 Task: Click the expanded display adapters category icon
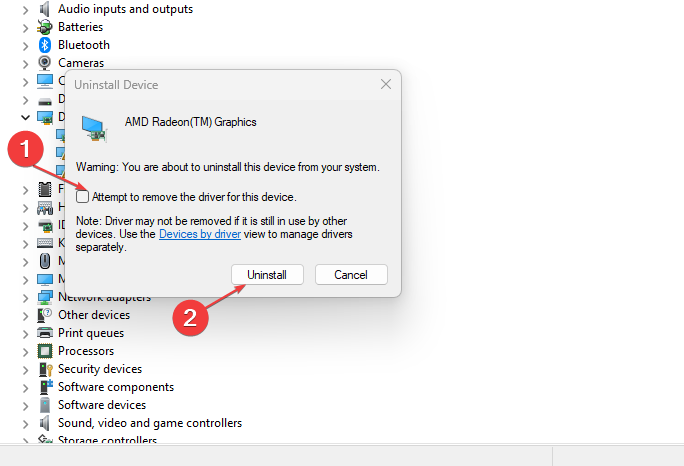coord(44,117)
